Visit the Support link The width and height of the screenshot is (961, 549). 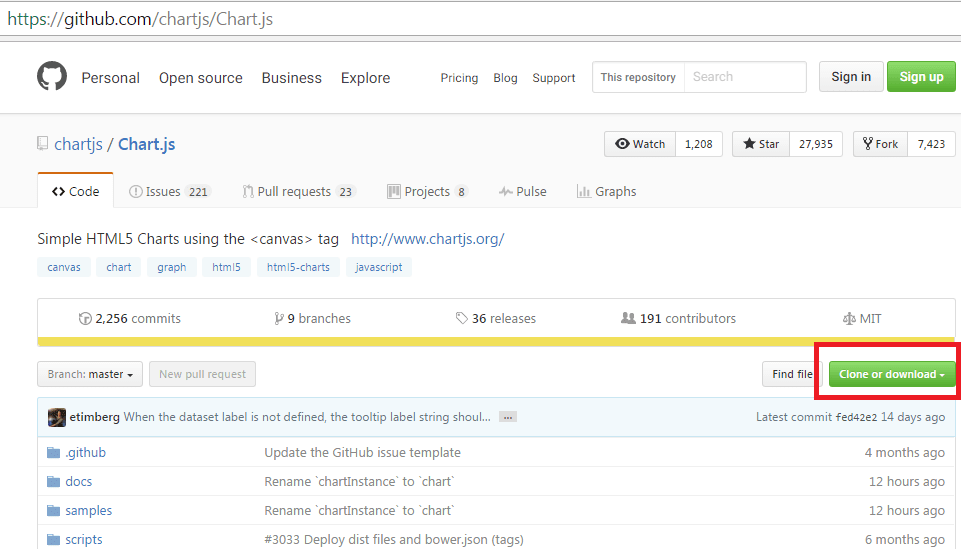[x=553, y=78]
